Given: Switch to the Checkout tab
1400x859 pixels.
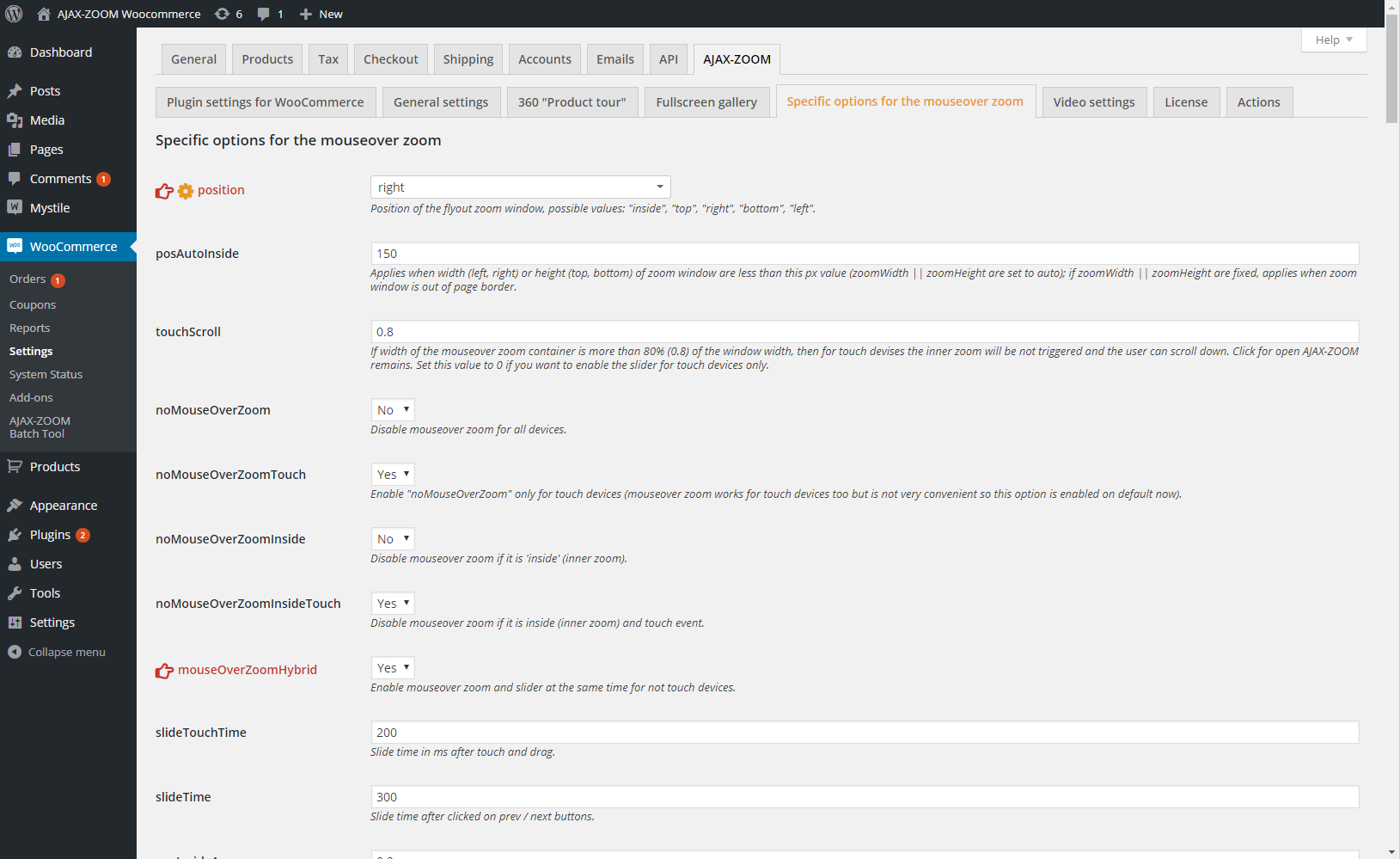Looking at the screenshot, I should [390, 59].
